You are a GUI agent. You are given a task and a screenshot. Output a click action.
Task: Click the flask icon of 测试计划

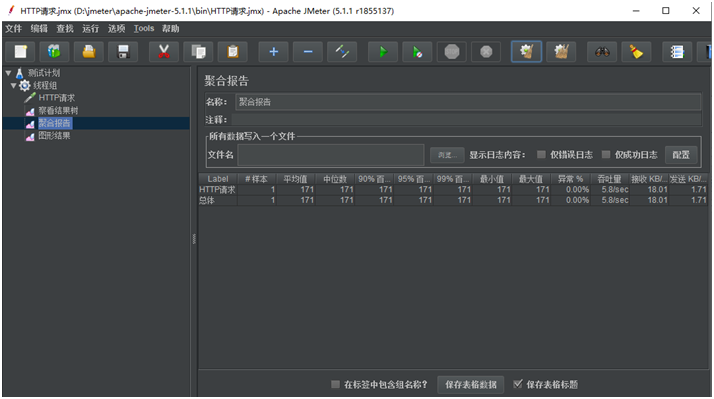click(x=20, y=73)
